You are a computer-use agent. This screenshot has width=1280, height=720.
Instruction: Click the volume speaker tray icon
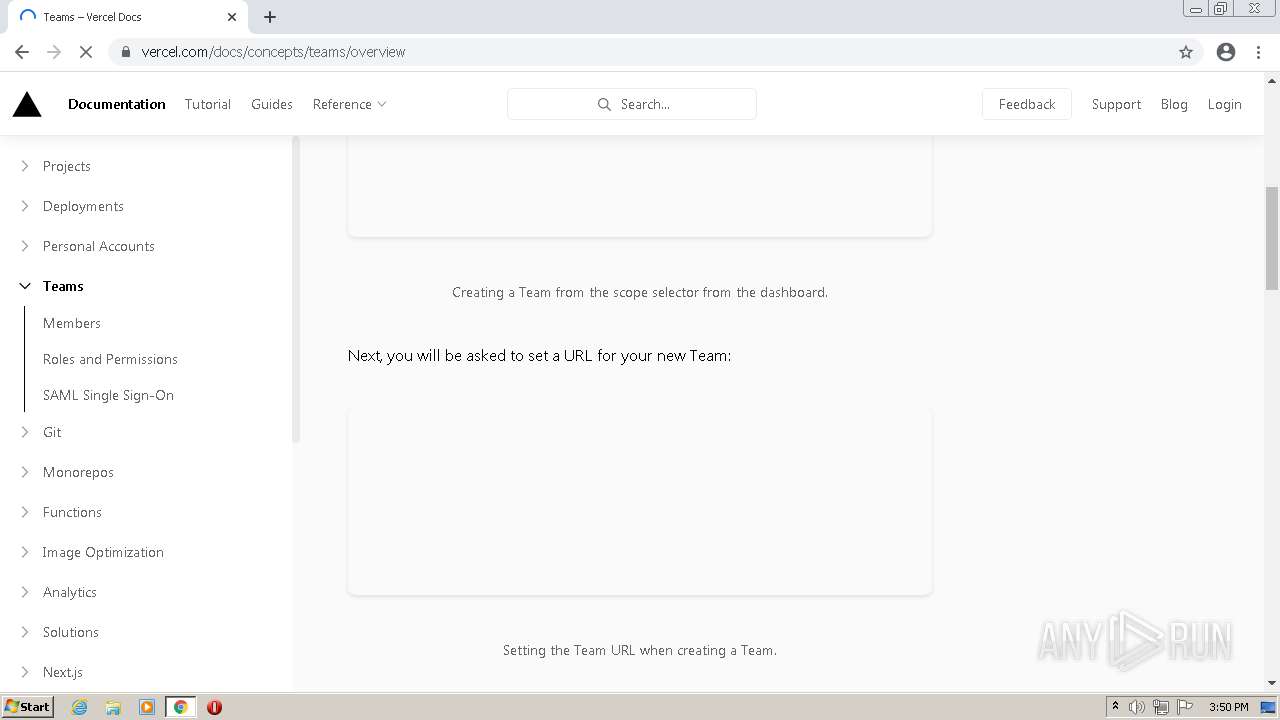pyautogui.click(x=1137, y=707)
